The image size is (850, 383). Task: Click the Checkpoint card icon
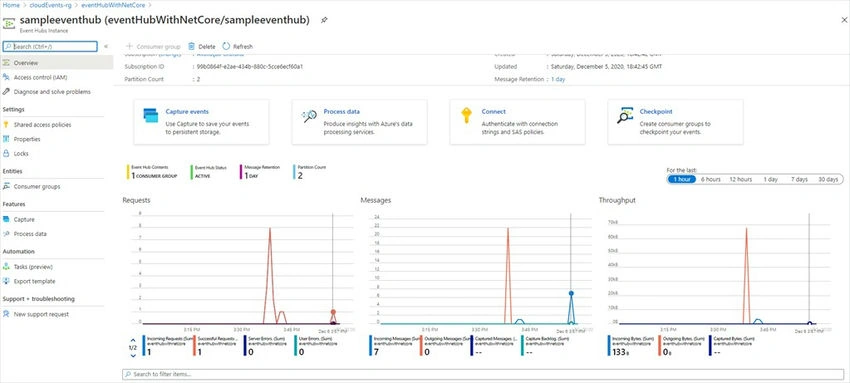[x=625, y=115]
